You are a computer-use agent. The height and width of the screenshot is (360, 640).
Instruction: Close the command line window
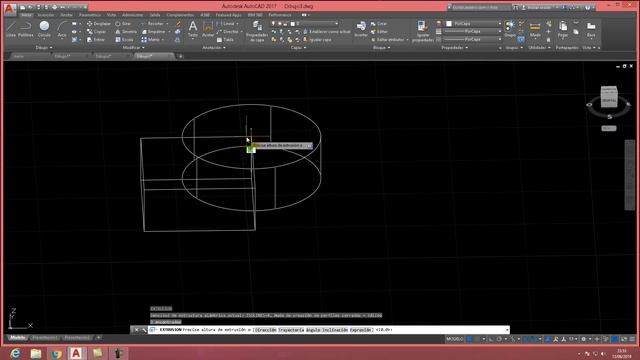136,330
